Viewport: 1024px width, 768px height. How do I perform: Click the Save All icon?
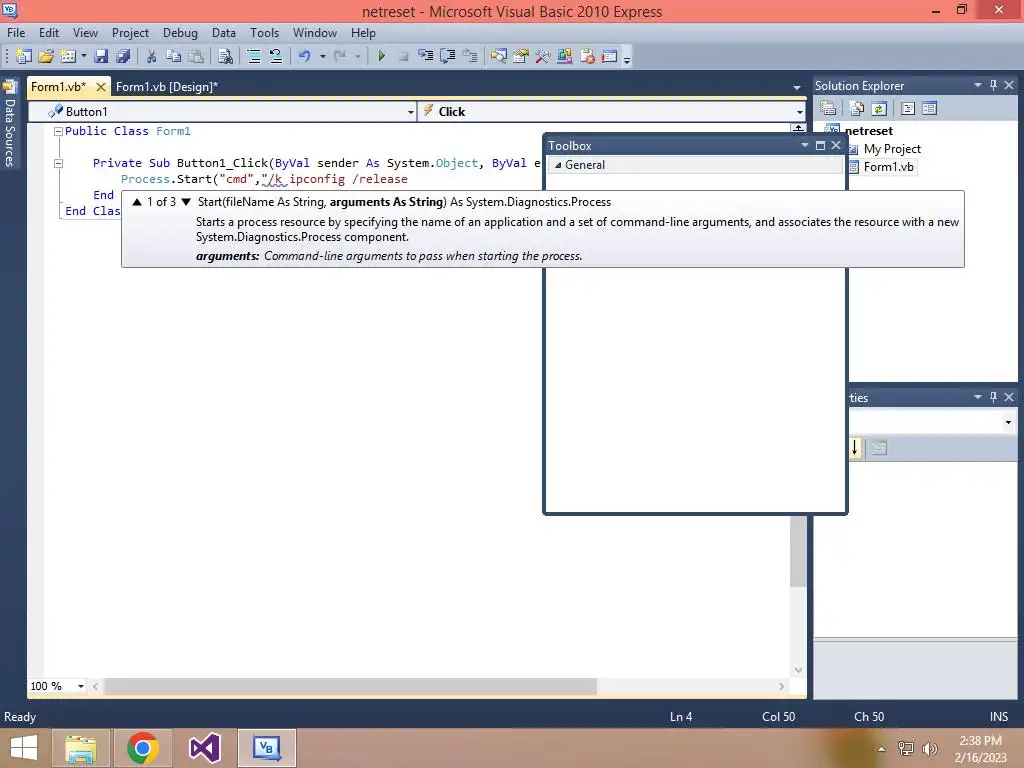point(123,56)
